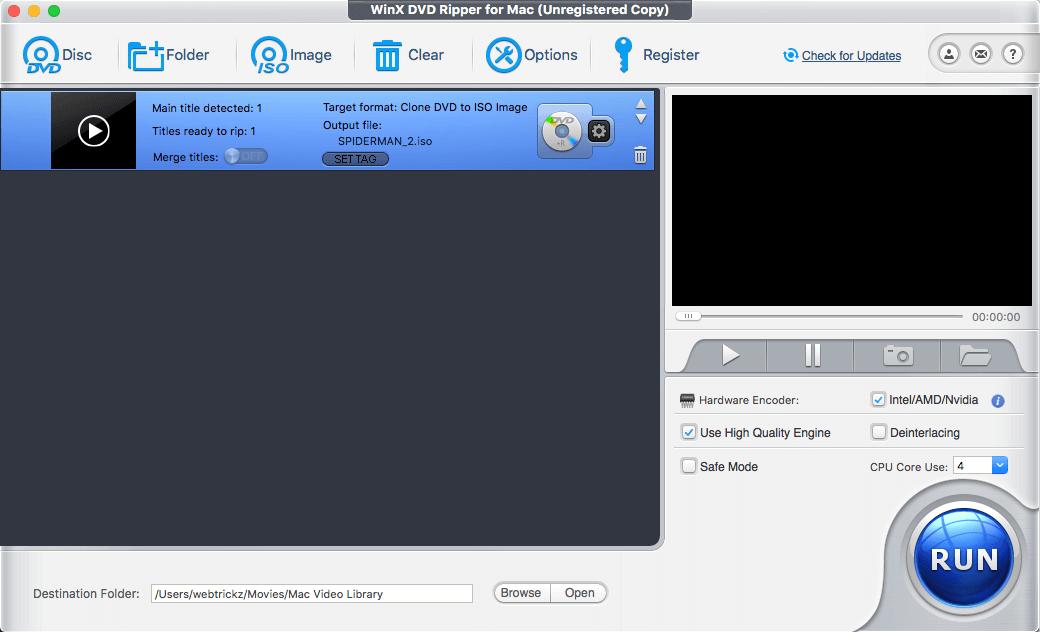Start preview with the Play button
Screen dimensions: 1040x632
point(730,355)
